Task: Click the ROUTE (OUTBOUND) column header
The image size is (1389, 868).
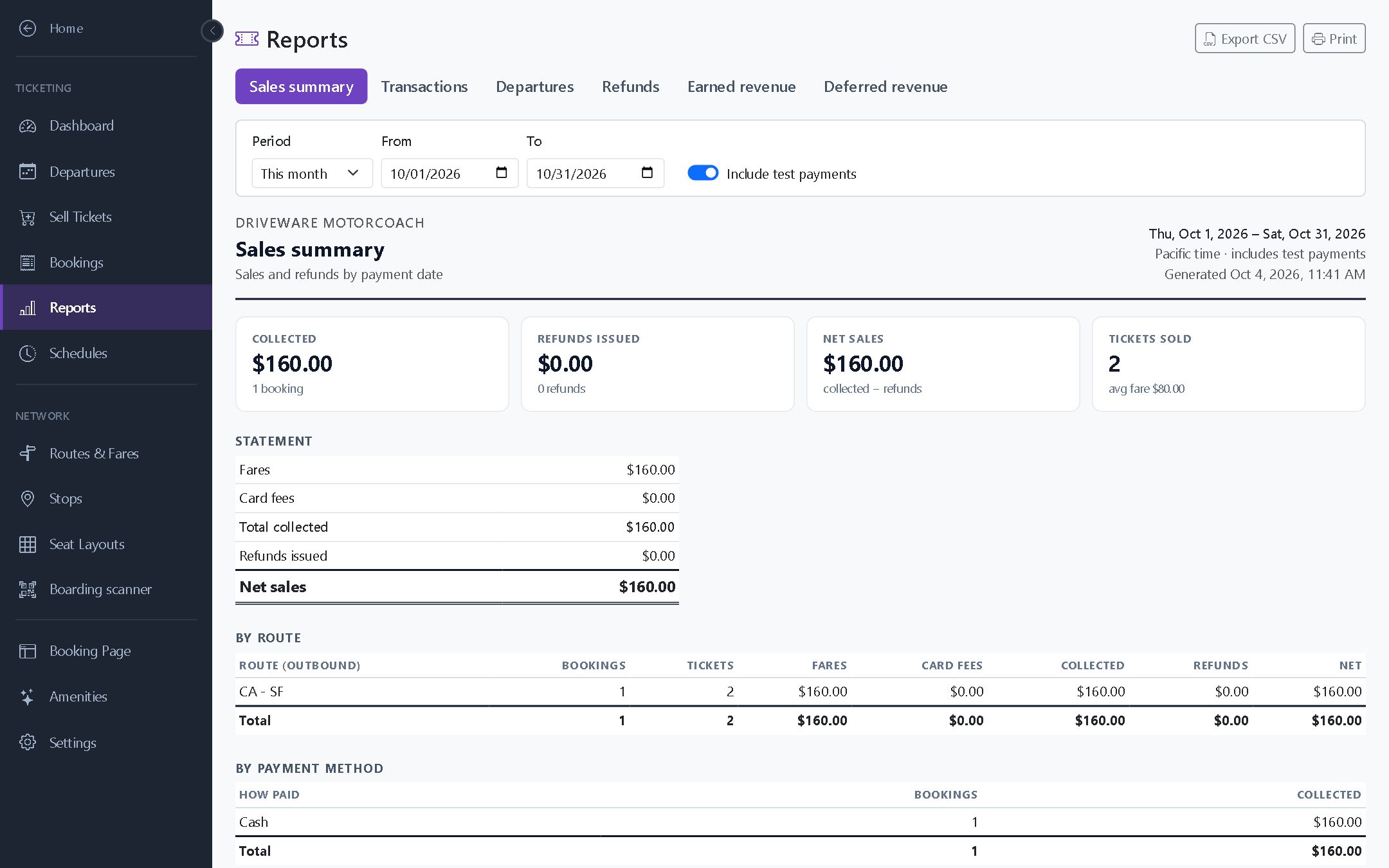Action: click(x=300, y=665)
